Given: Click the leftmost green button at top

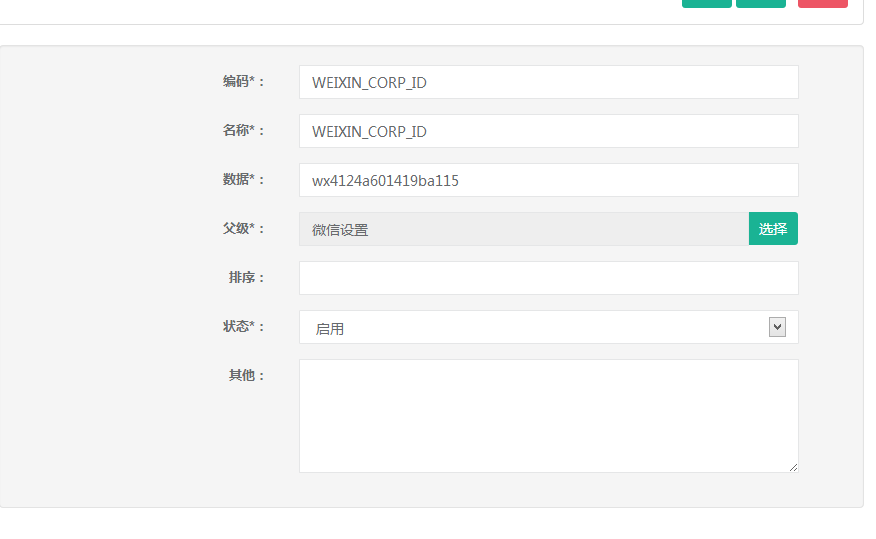Looking at the screenshot, I should coord(706,3).
